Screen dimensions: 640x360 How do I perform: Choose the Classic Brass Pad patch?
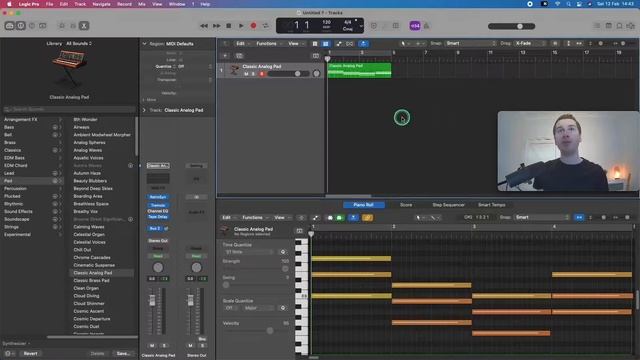point(91,280)
